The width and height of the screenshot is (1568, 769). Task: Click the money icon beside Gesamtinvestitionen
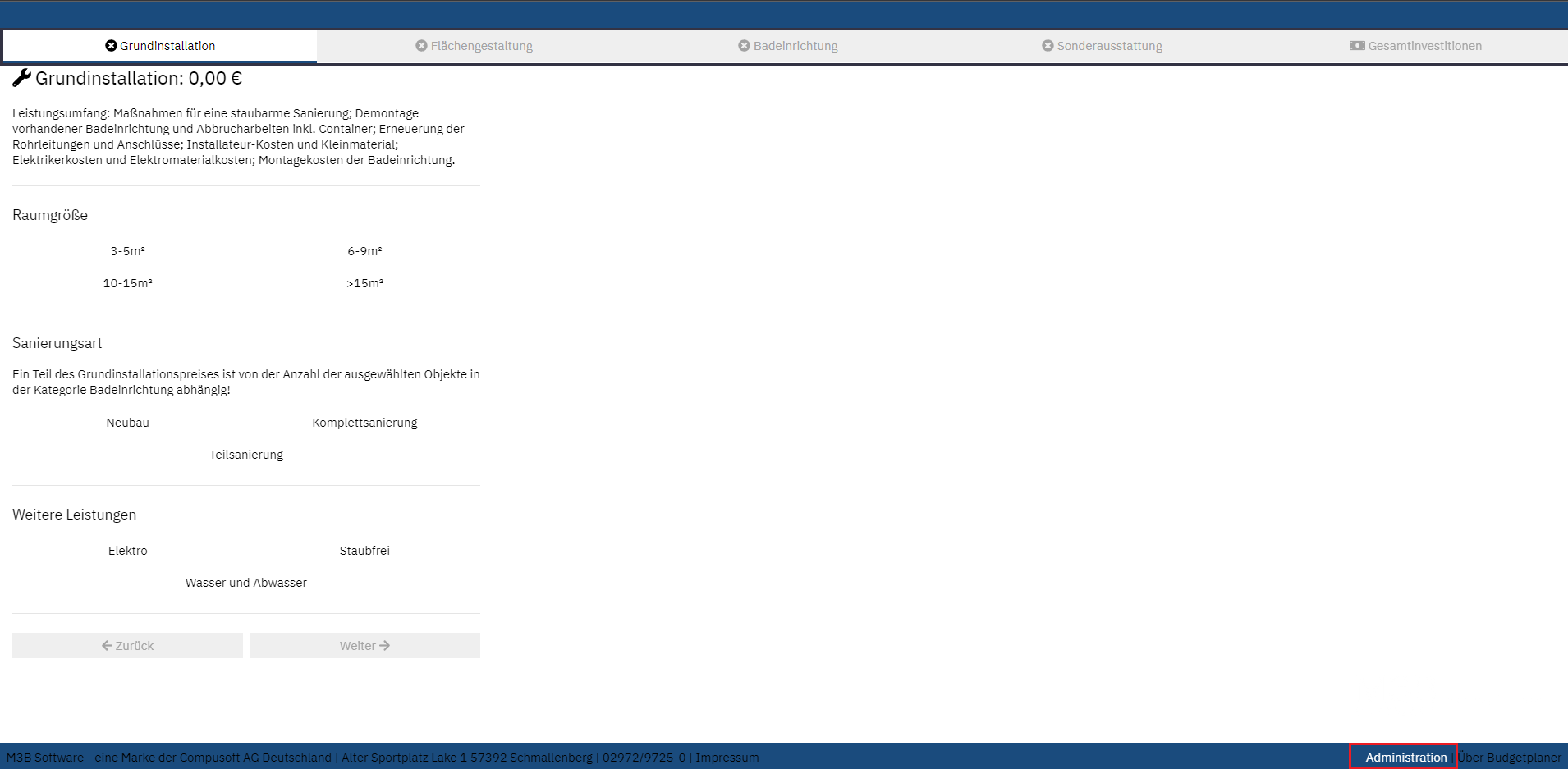[1357, 46]
